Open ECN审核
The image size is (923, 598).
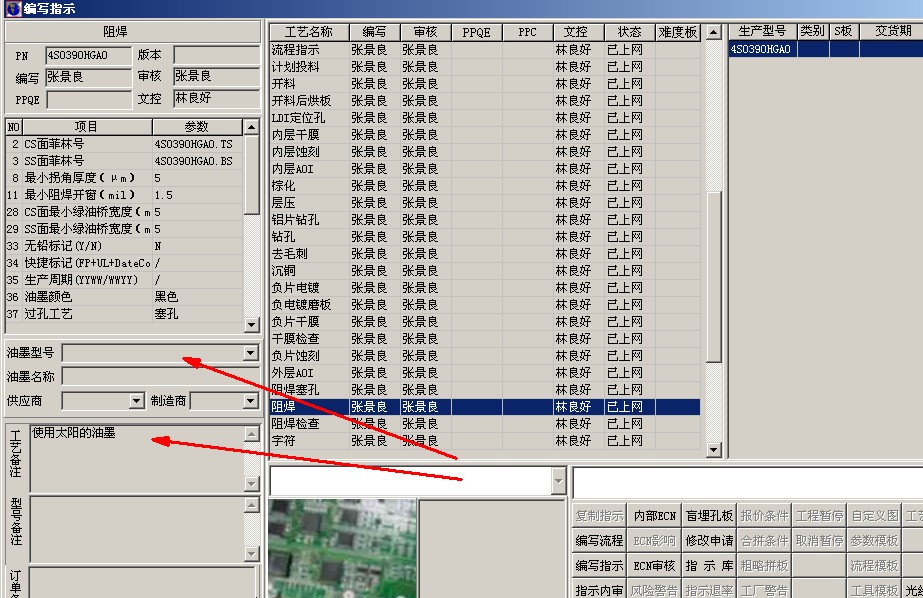tap(655, 566)
